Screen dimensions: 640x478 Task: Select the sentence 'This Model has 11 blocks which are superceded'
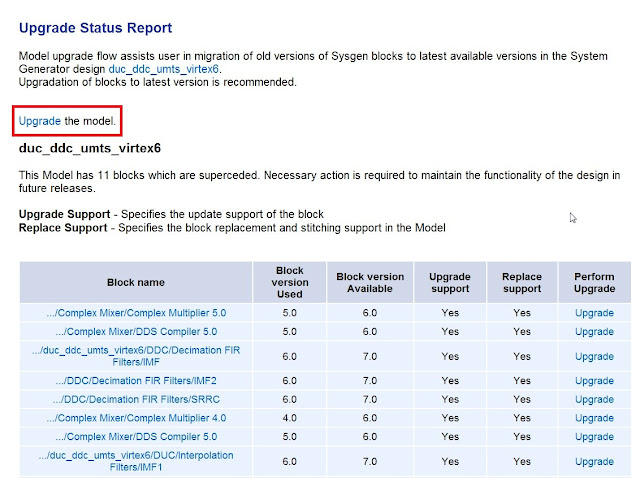tap(139, 176)
